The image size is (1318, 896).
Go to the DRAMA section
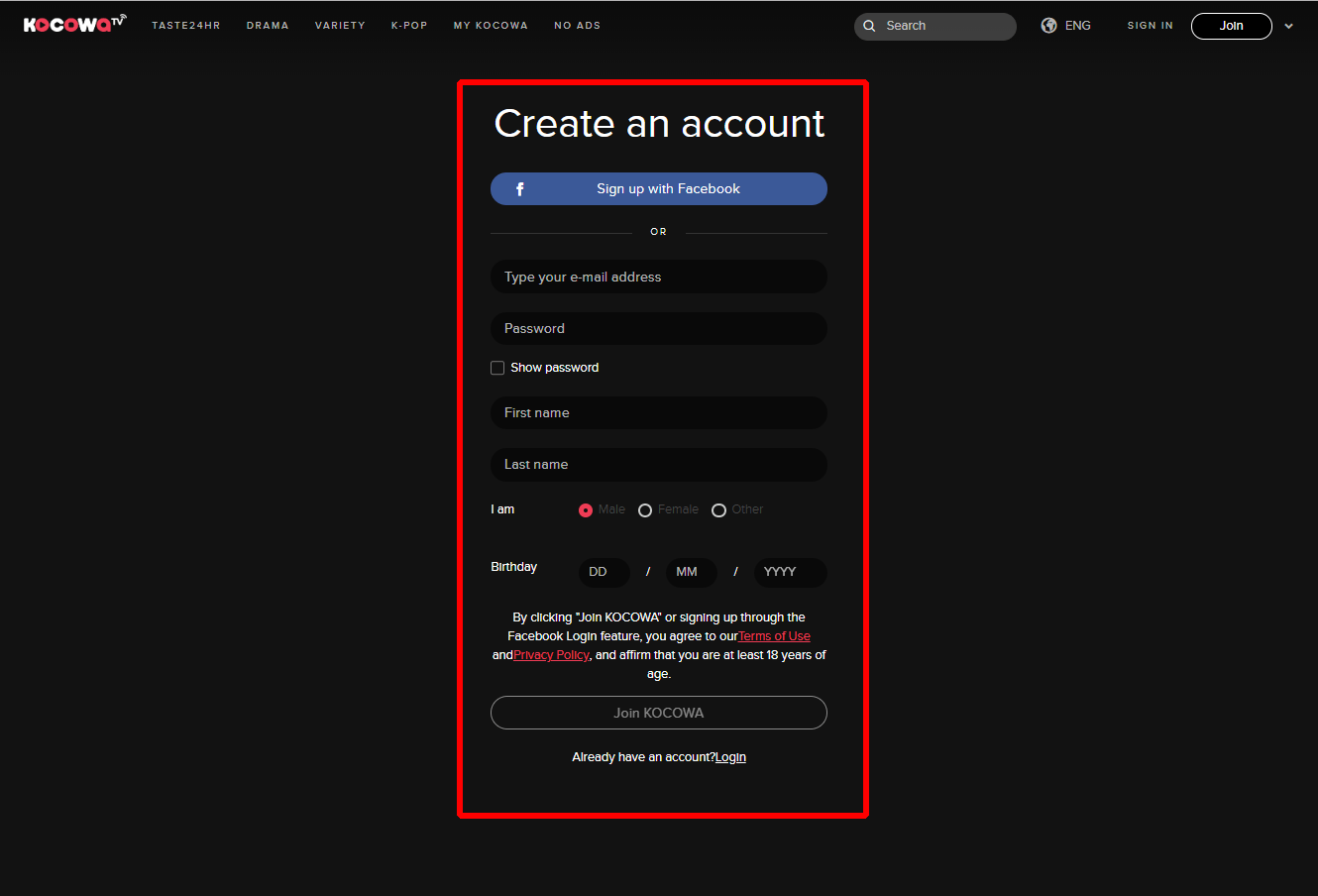tap(268, 26)
